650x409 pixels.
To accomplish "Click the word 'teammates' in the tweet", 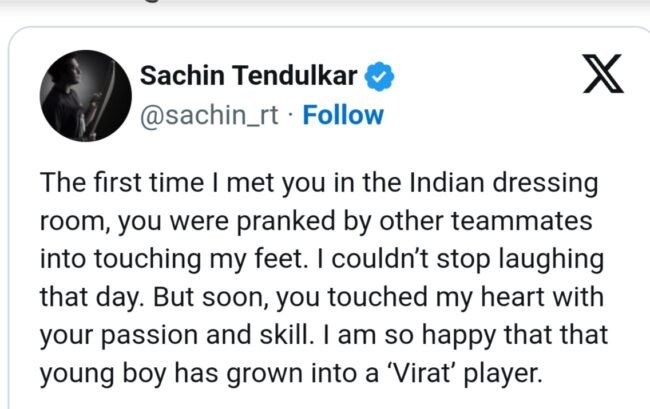I will (x=521, y=221).
